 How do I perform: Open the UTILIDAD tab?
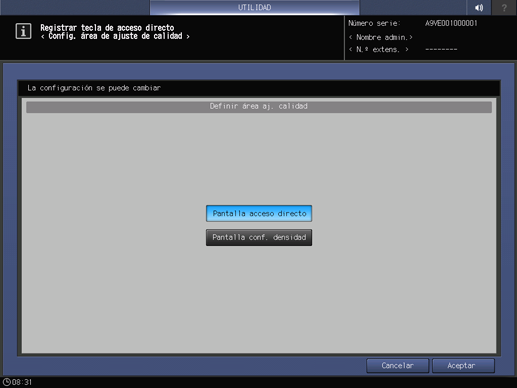(254, 7)
